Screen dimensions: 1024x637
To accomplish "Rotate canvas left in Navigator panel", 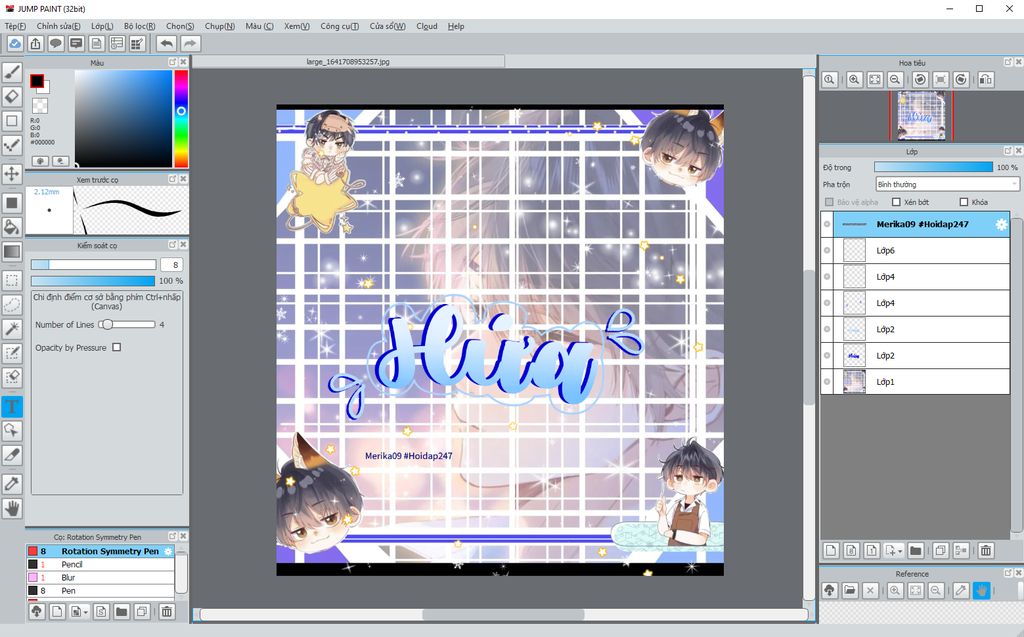I will [920, 80].
